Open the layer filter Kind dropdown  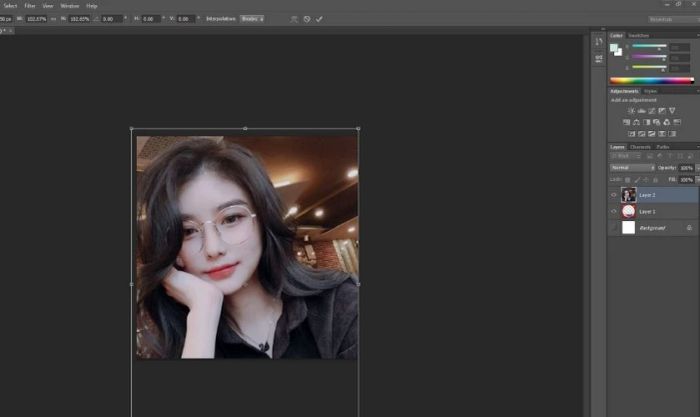(625, 156)
